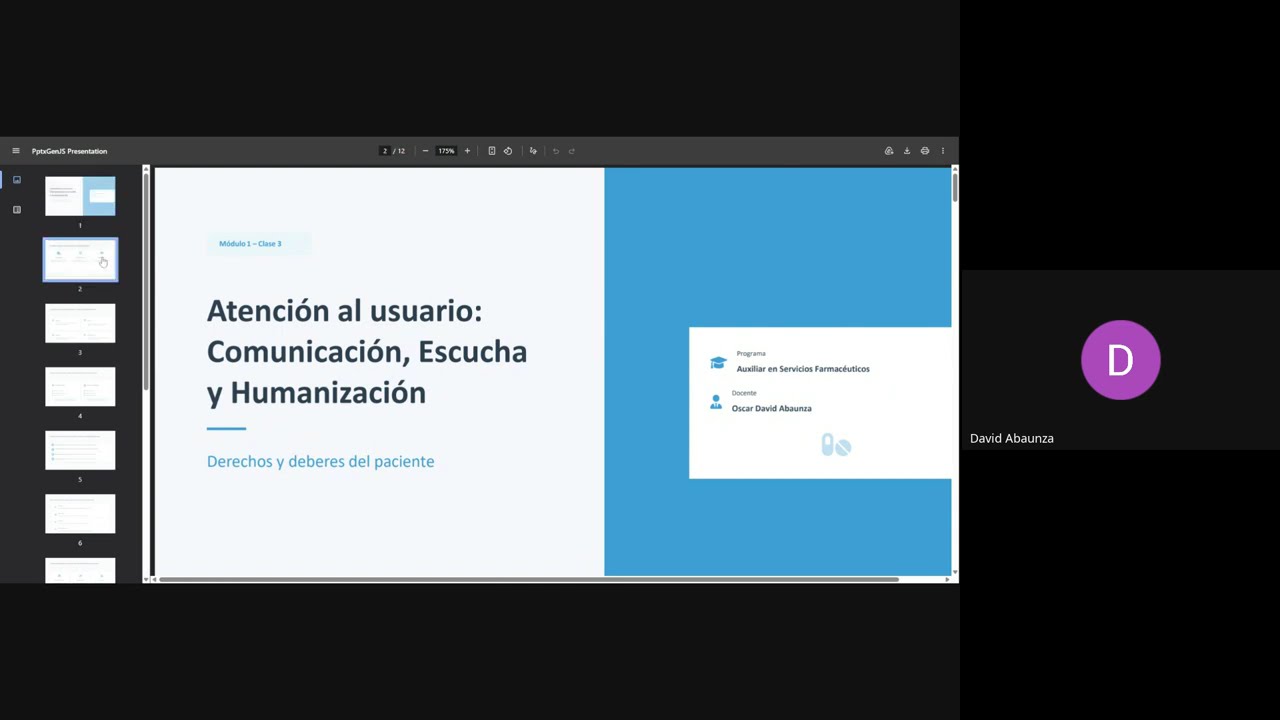Zoom in on the PDF page

click(467, 151)
